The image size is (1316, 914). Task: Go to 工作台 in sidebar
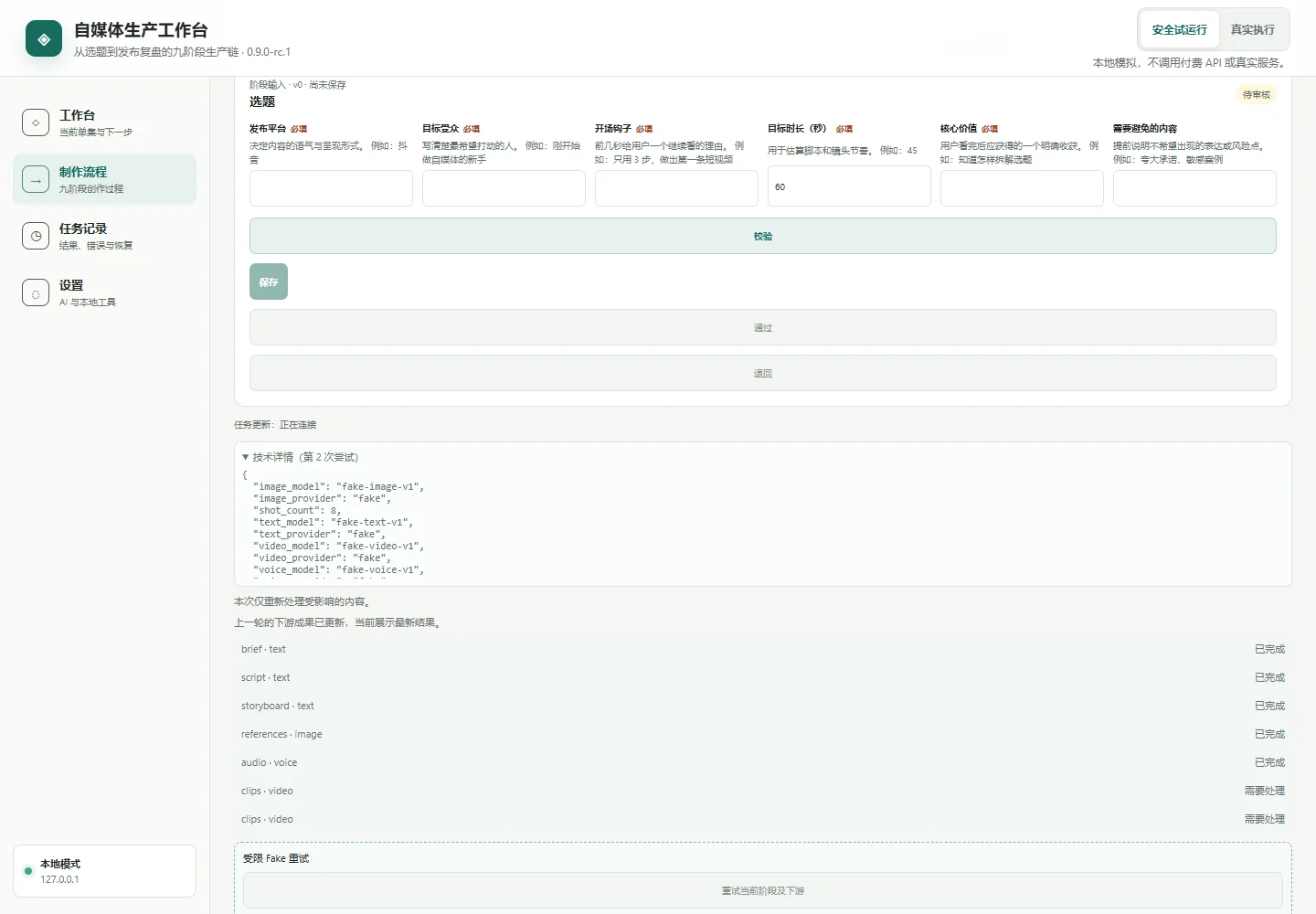coord(105,122)
